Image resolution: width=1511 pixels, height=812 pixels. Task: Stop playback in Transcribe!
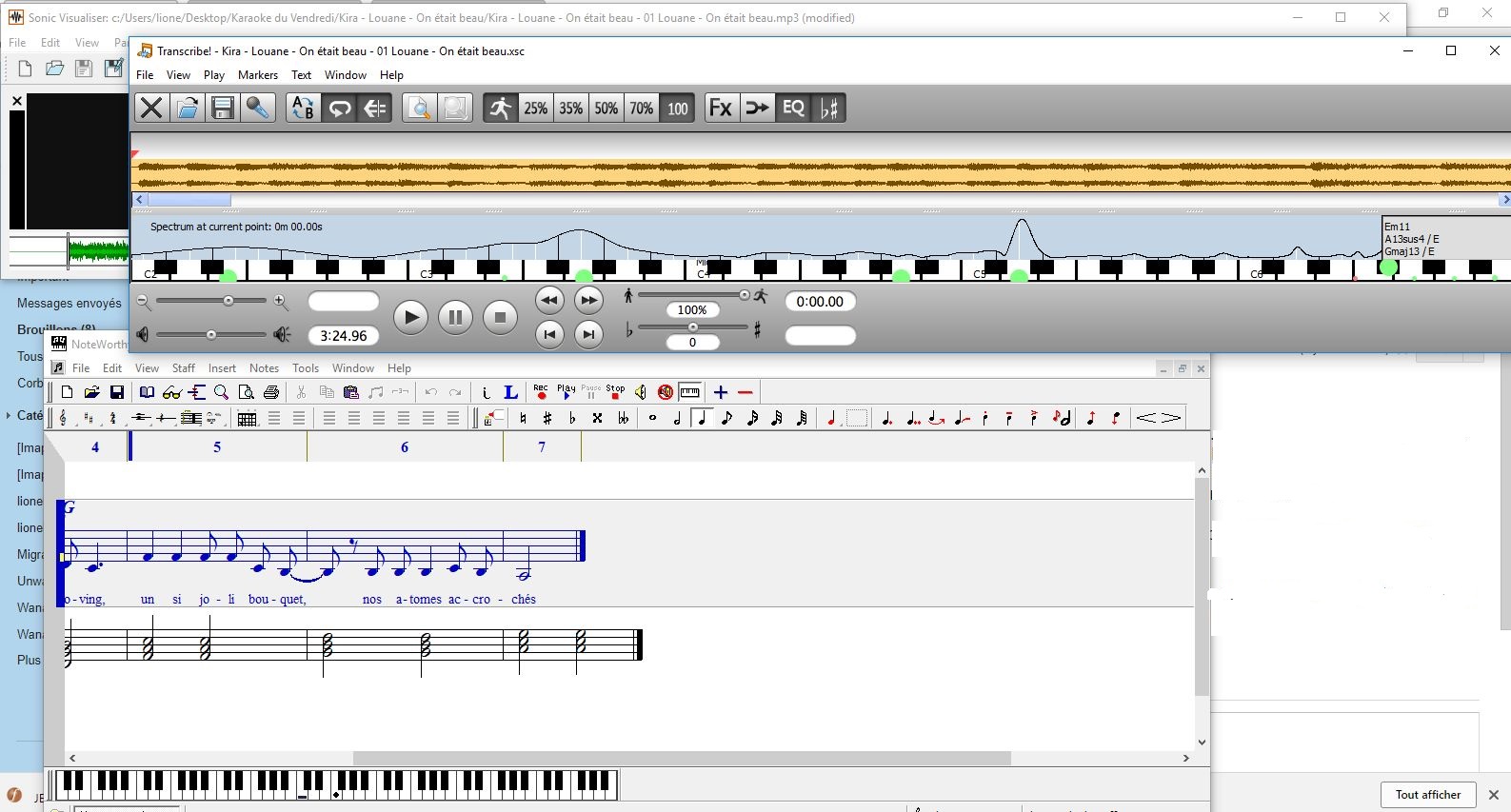pos(500,317)
